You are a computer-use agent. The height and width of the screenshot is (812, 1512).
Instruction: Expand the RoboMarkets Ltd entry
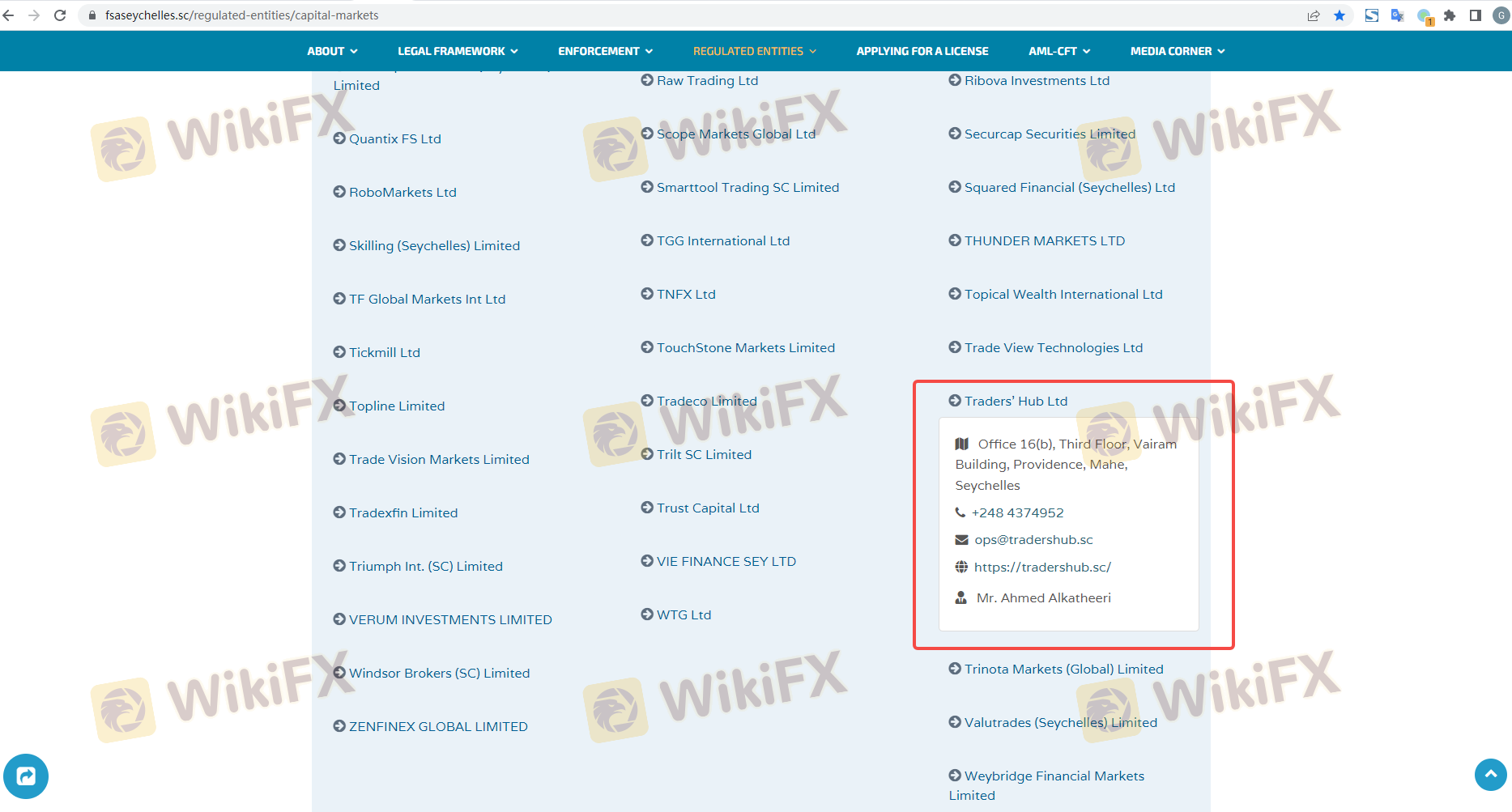pos(402,192)
